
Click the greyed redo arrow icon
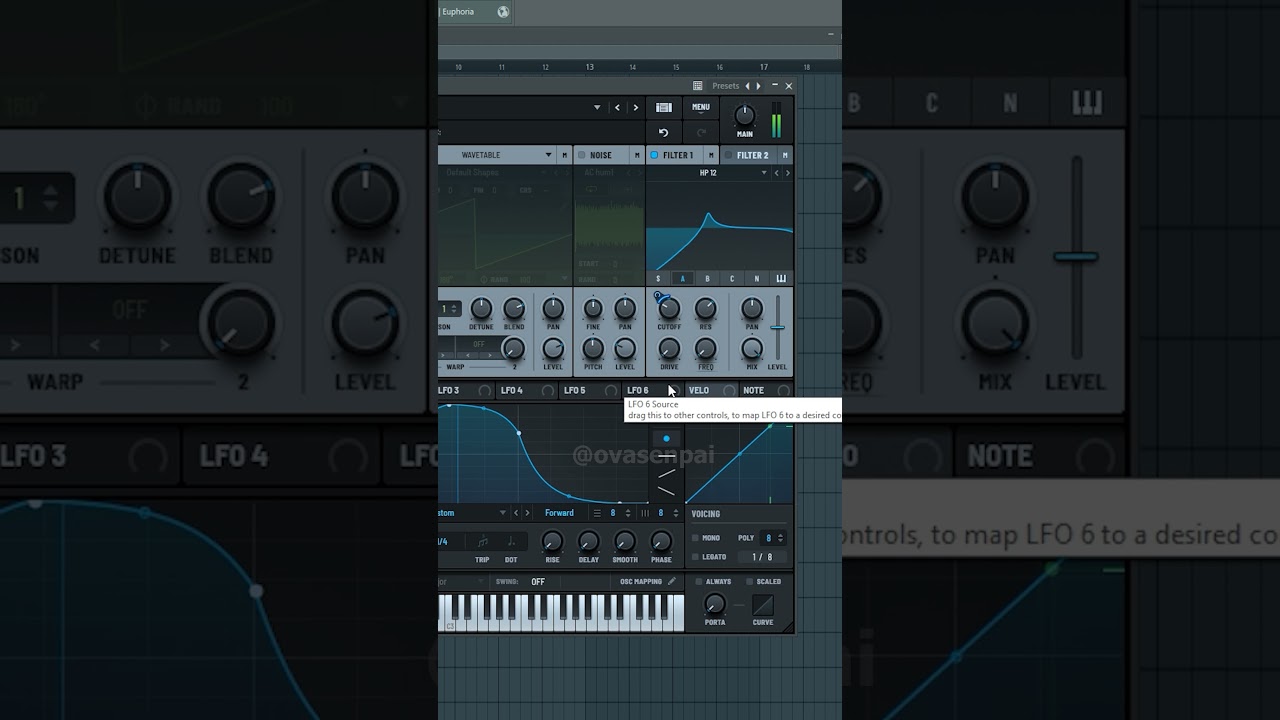coord(701,132)
